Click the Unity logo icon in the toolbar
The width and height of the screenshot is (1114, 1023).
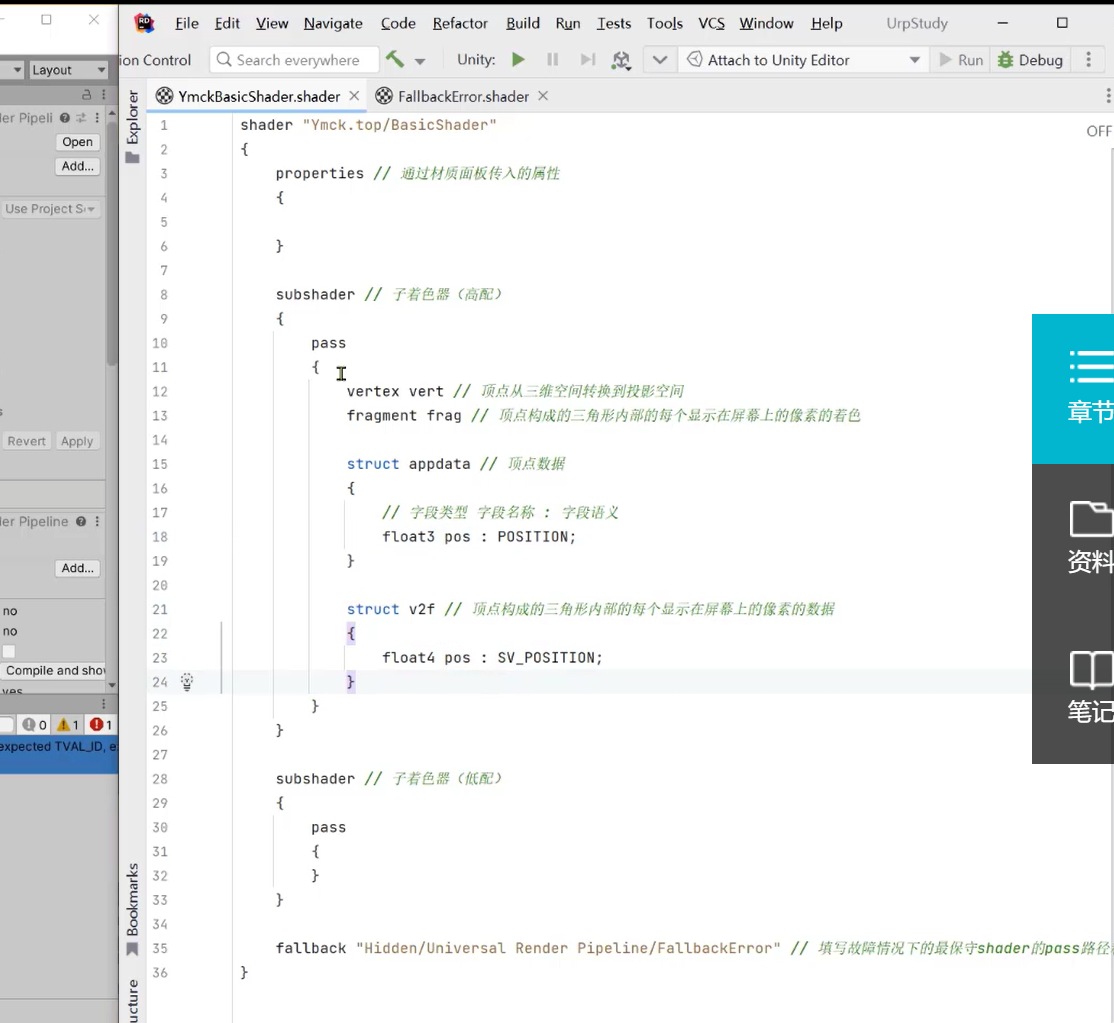621,60
